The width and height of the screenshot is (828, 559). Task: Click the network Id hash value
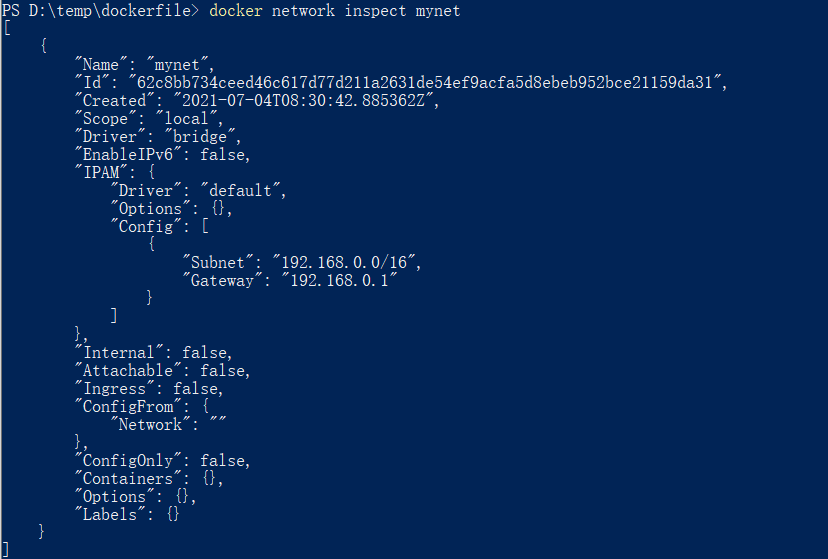pos(425,82)
